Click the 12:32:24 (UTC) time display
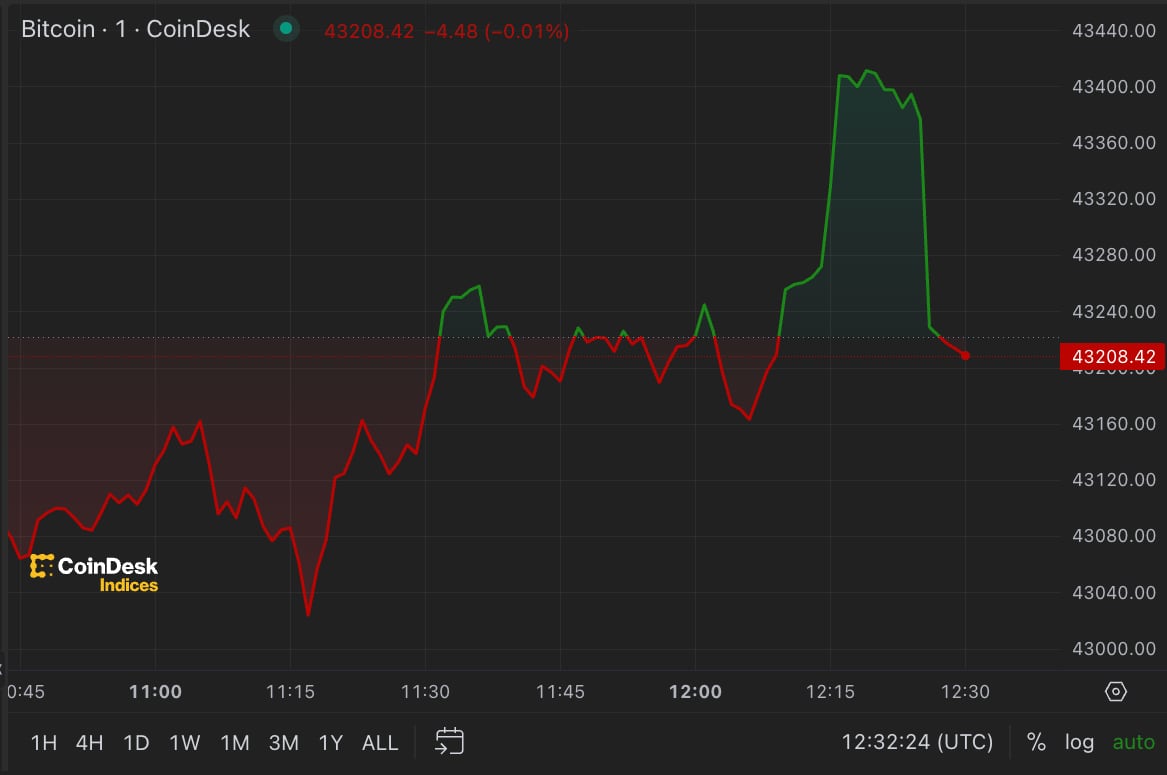Viewport: 1167px width, 775px height. click(x=916, y=742)
